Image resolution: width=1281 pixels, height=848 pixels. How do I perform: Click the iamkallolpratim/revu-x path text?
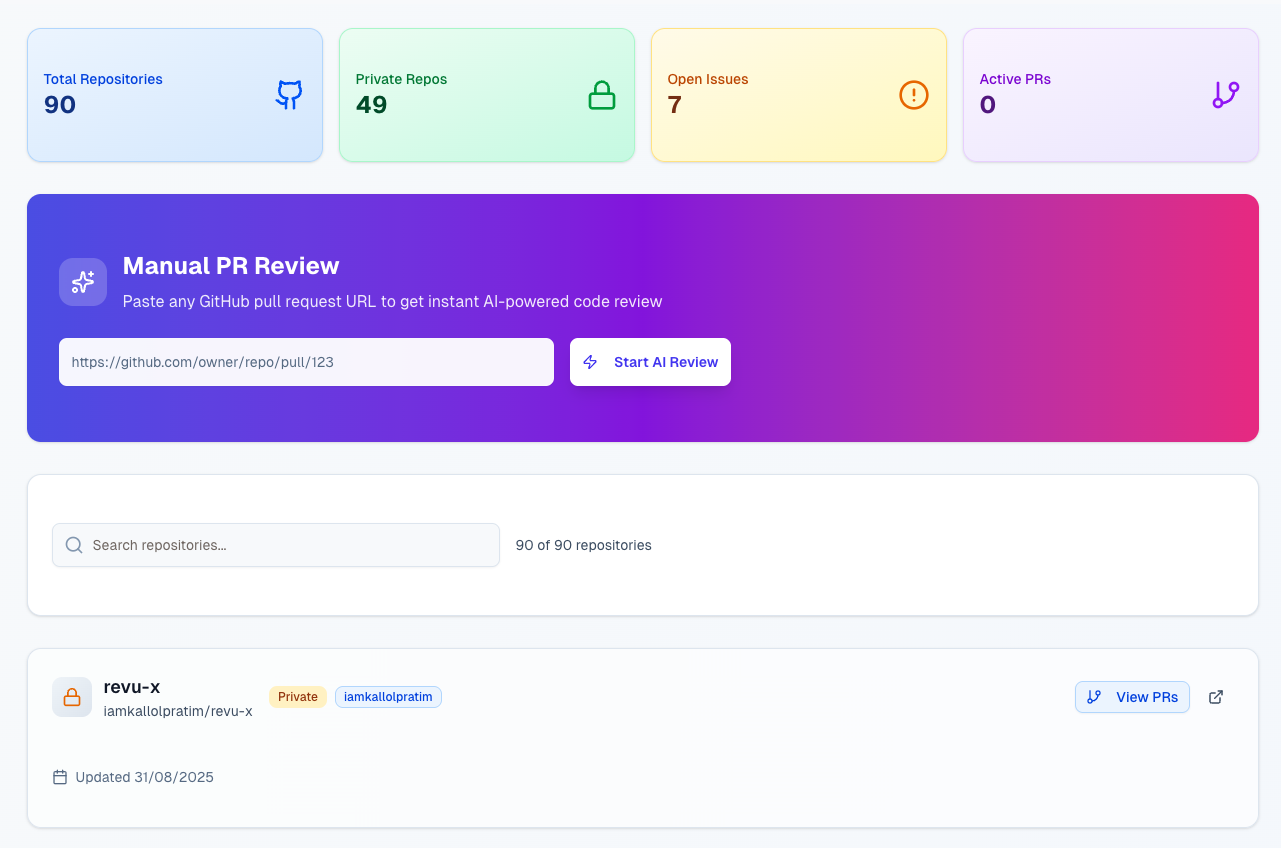click(178, 711)
